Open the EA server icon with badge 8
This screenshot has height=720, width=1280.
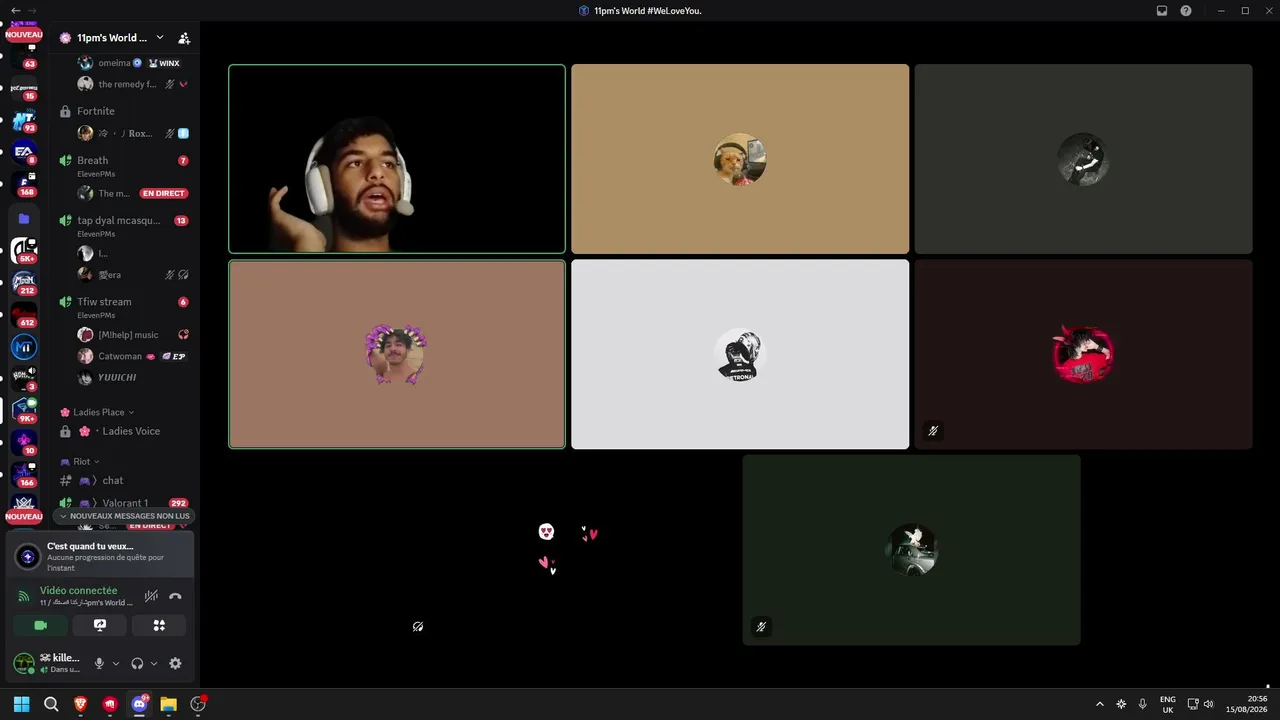pos(24,152)
